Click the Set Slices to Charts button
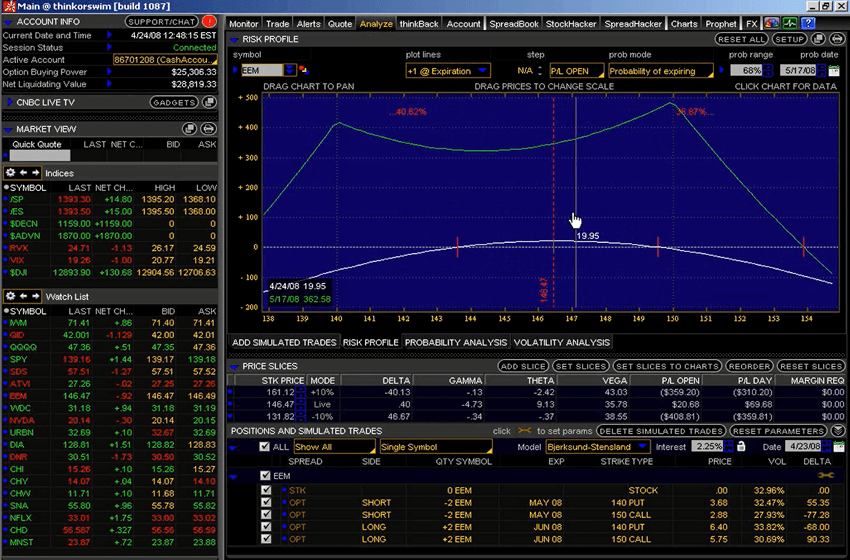850x560 pixels. tap(667, 366)
